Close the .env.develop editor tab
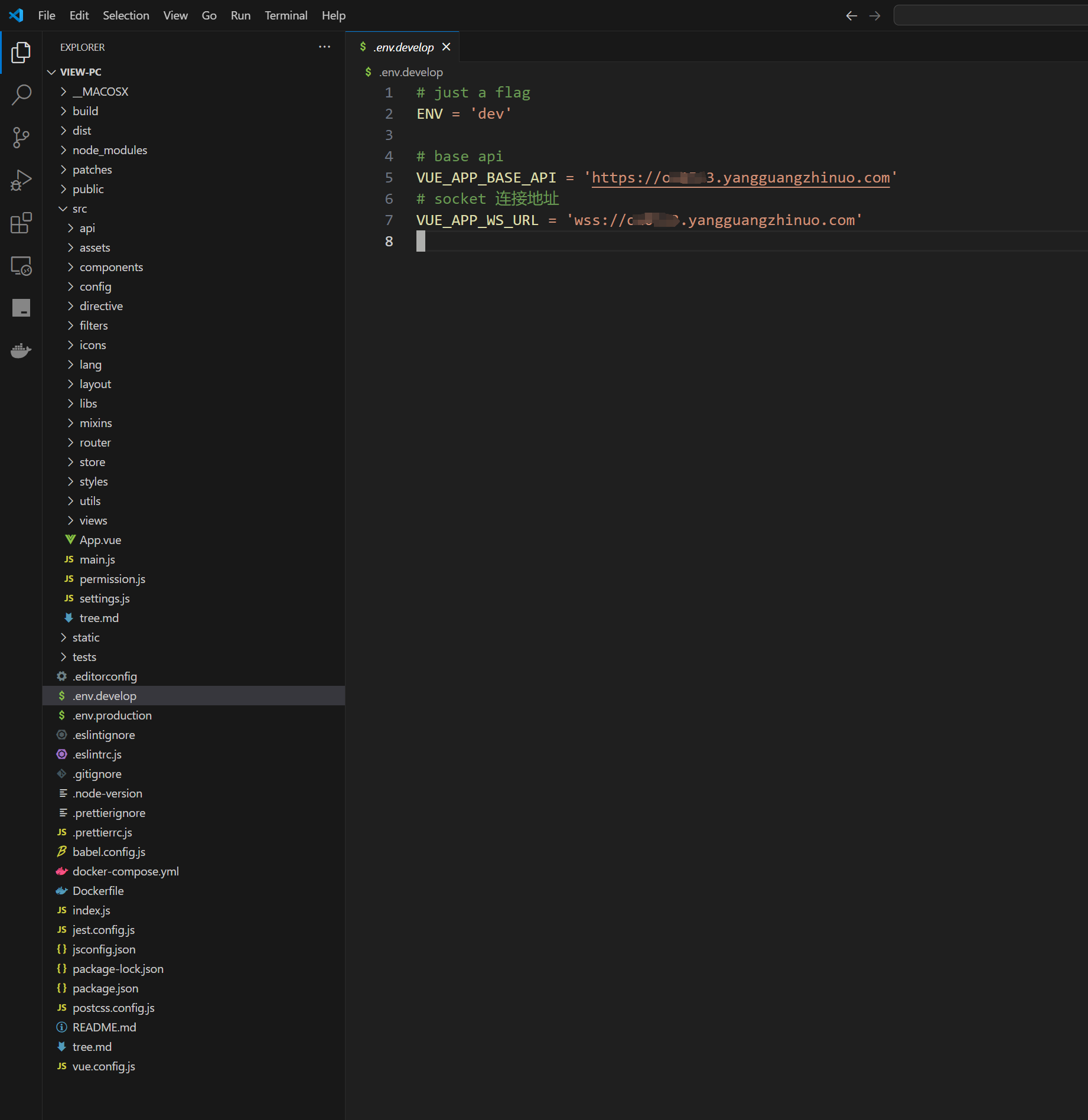Viewport: 1088px width, 1120px height. tap(447, 47)
